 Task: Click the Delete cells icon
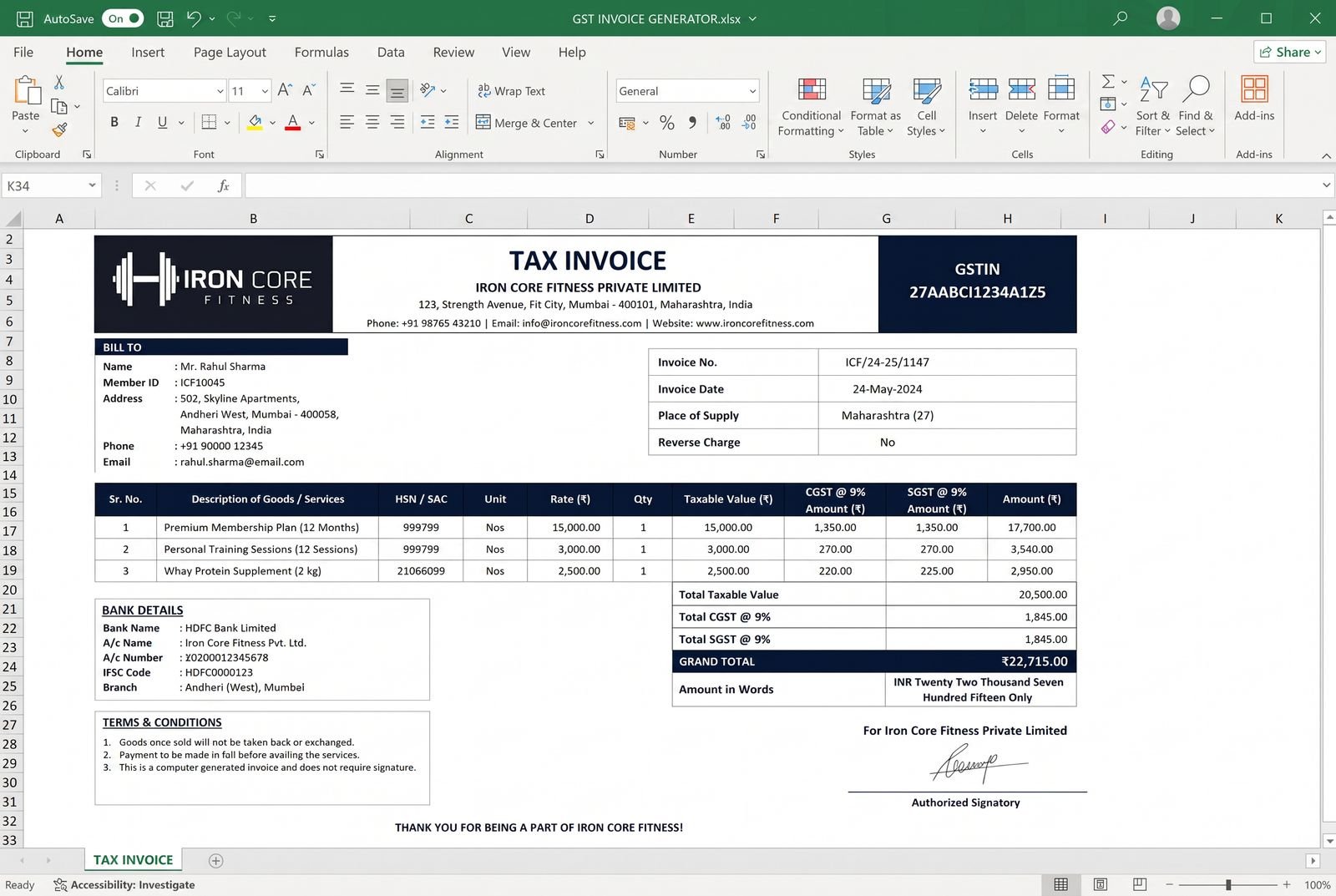(x=1021, y=89)
